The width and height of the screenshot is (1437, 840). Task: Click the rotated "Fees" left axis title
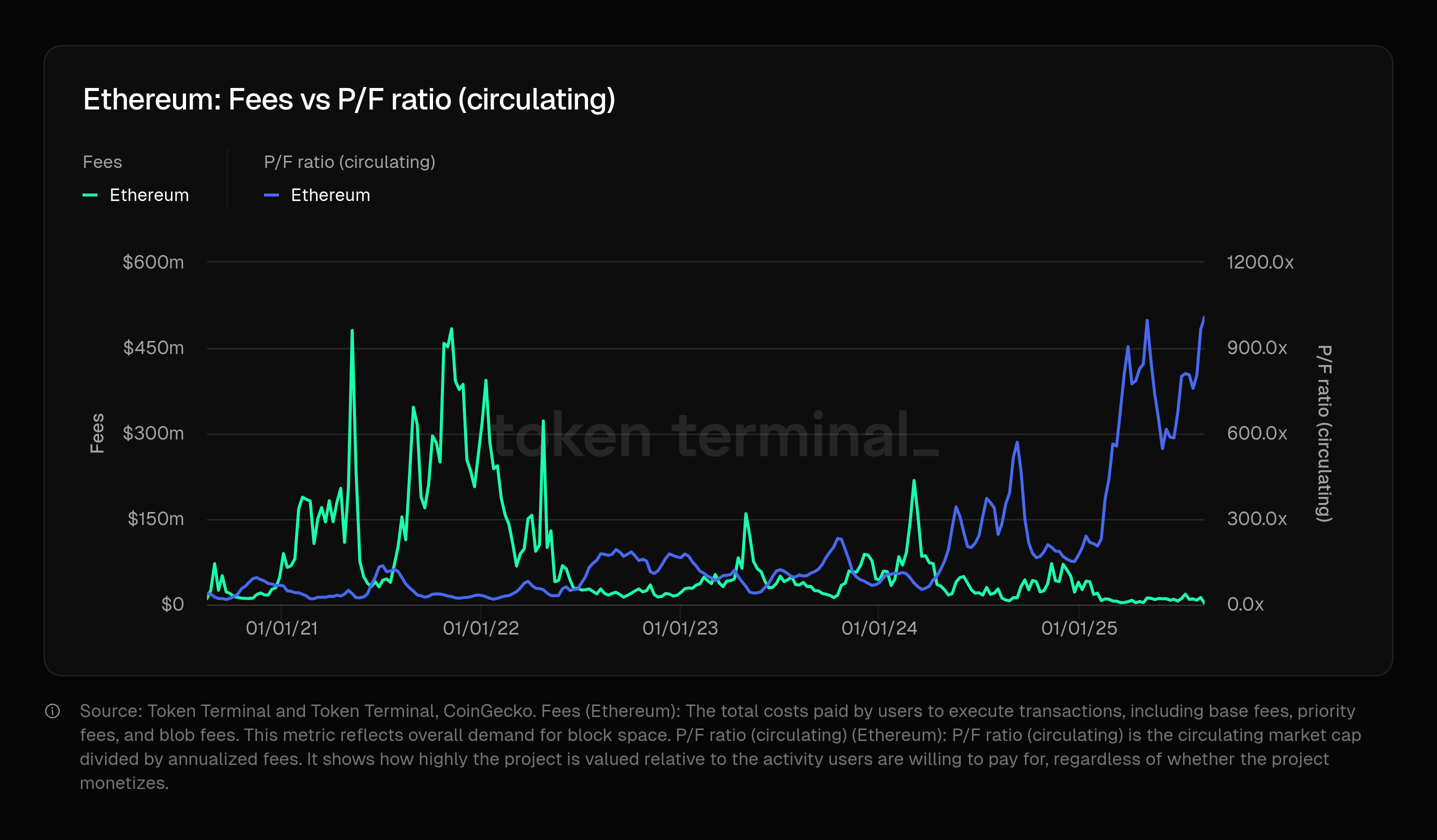(97, 433)
